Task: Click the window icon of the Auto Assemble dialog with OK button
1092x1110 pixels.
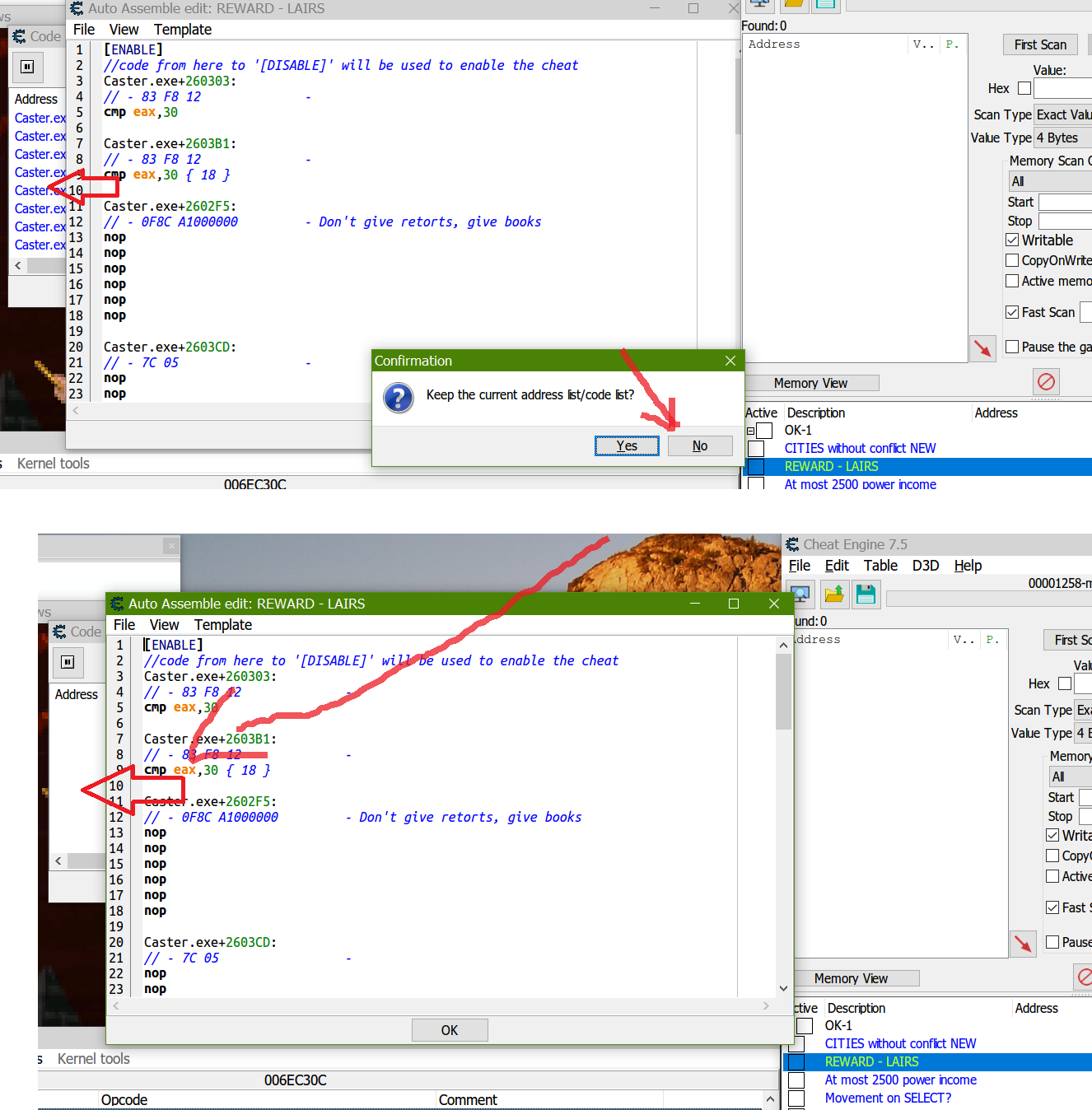Action: pos(117,604)
